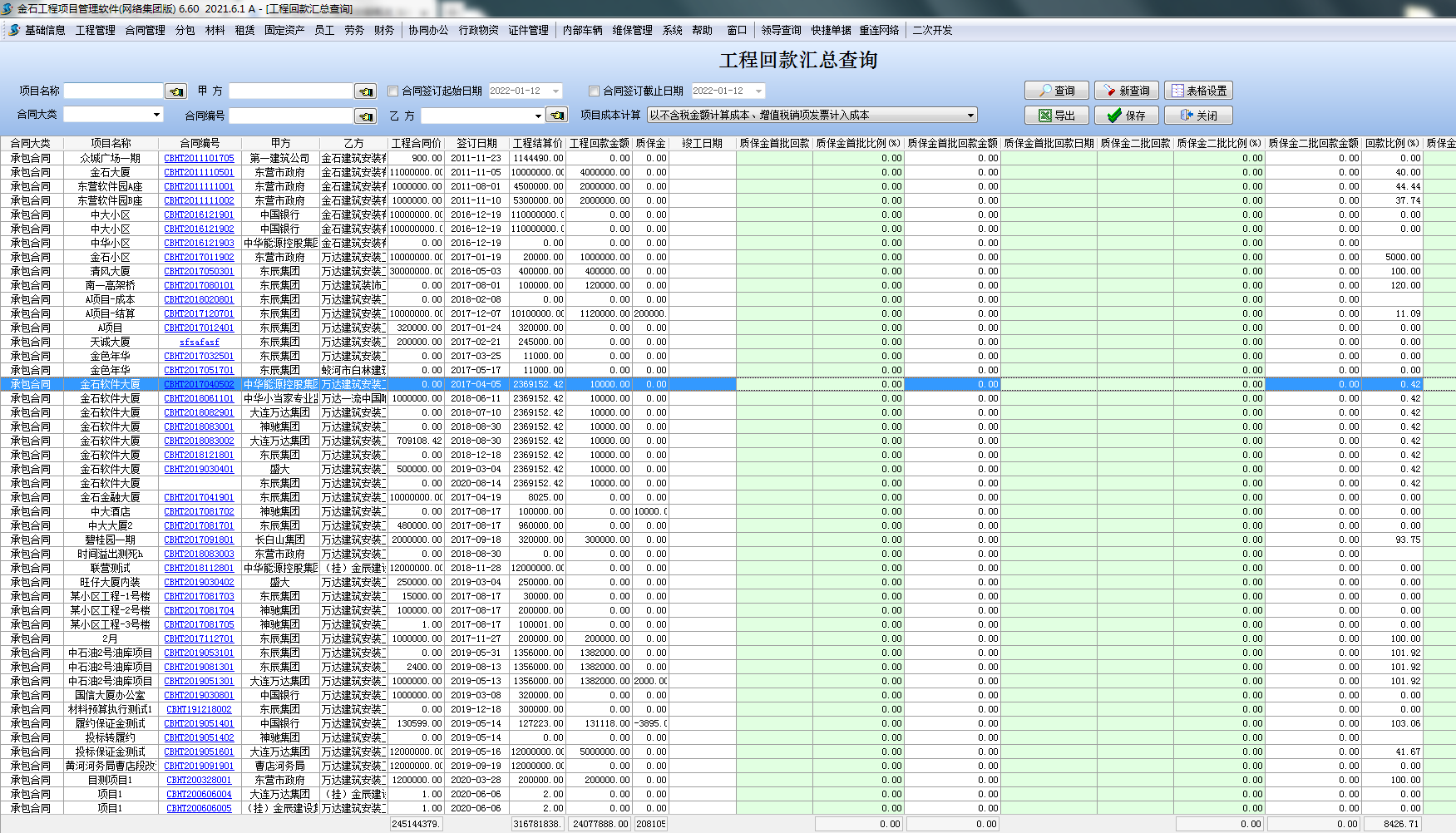1456x833 pixels.
Task: Run the search with the 查询 button
Action: [1056, 91]
